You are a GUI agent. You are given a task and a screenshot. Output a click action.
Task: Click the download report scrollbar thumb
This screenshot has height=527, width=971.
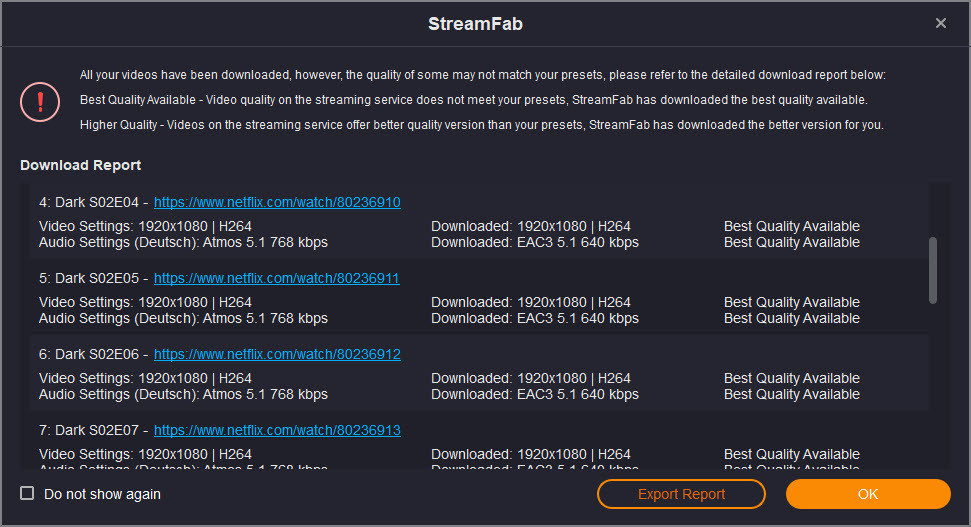[x=933, y=271]
